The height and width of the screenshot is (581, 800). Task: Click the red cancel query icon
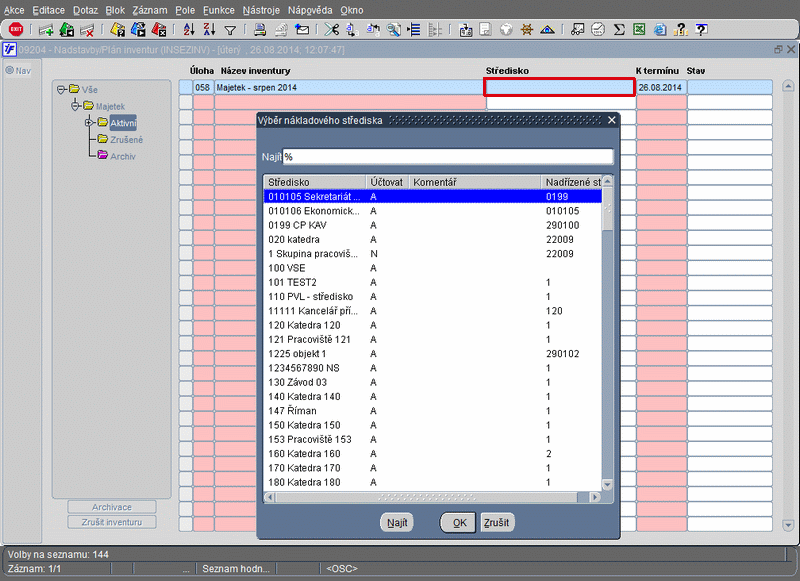(159, 30)
